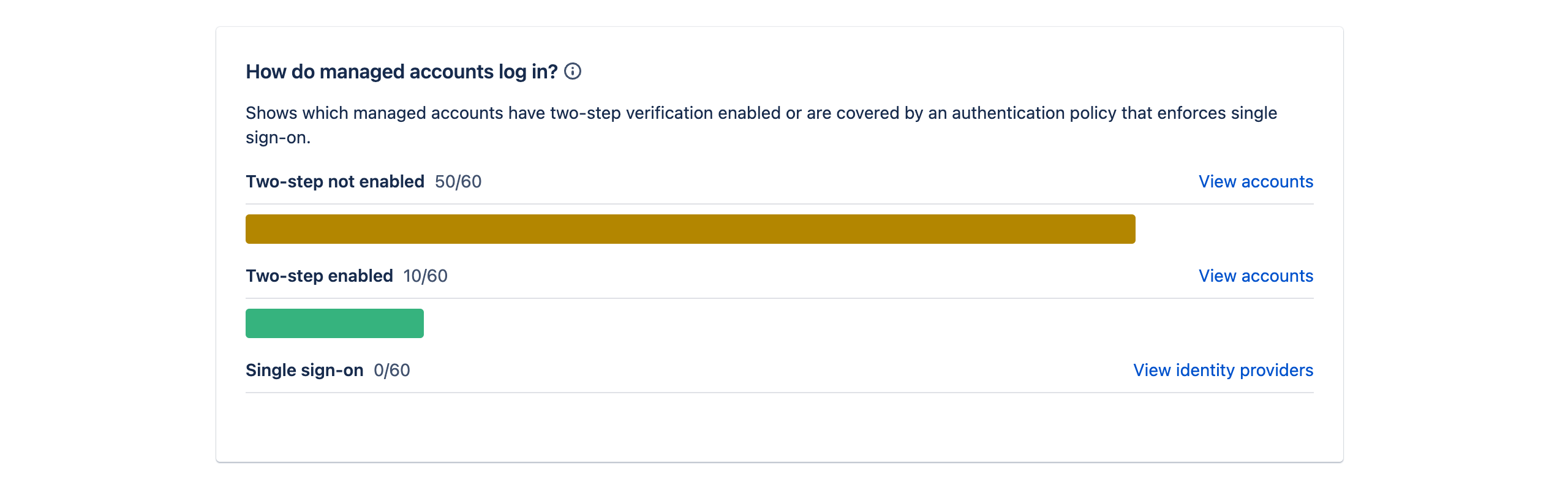1568x490 pixels.
Task: Click the yellow two-step not enabled bar
Action: pos(690,228)
